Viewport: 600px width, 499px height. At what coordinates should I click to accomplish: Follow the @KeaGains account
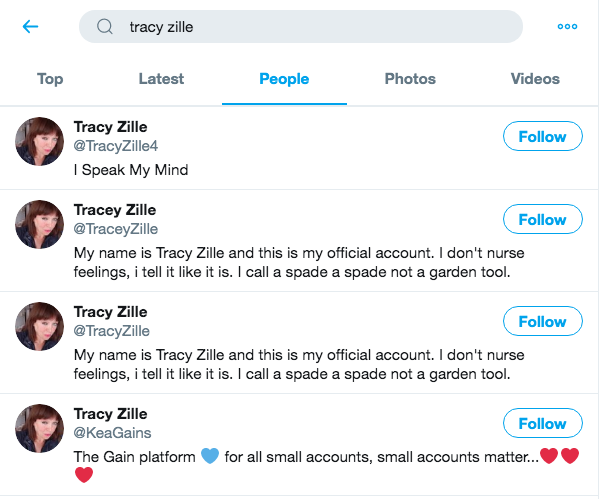(542, 424)
